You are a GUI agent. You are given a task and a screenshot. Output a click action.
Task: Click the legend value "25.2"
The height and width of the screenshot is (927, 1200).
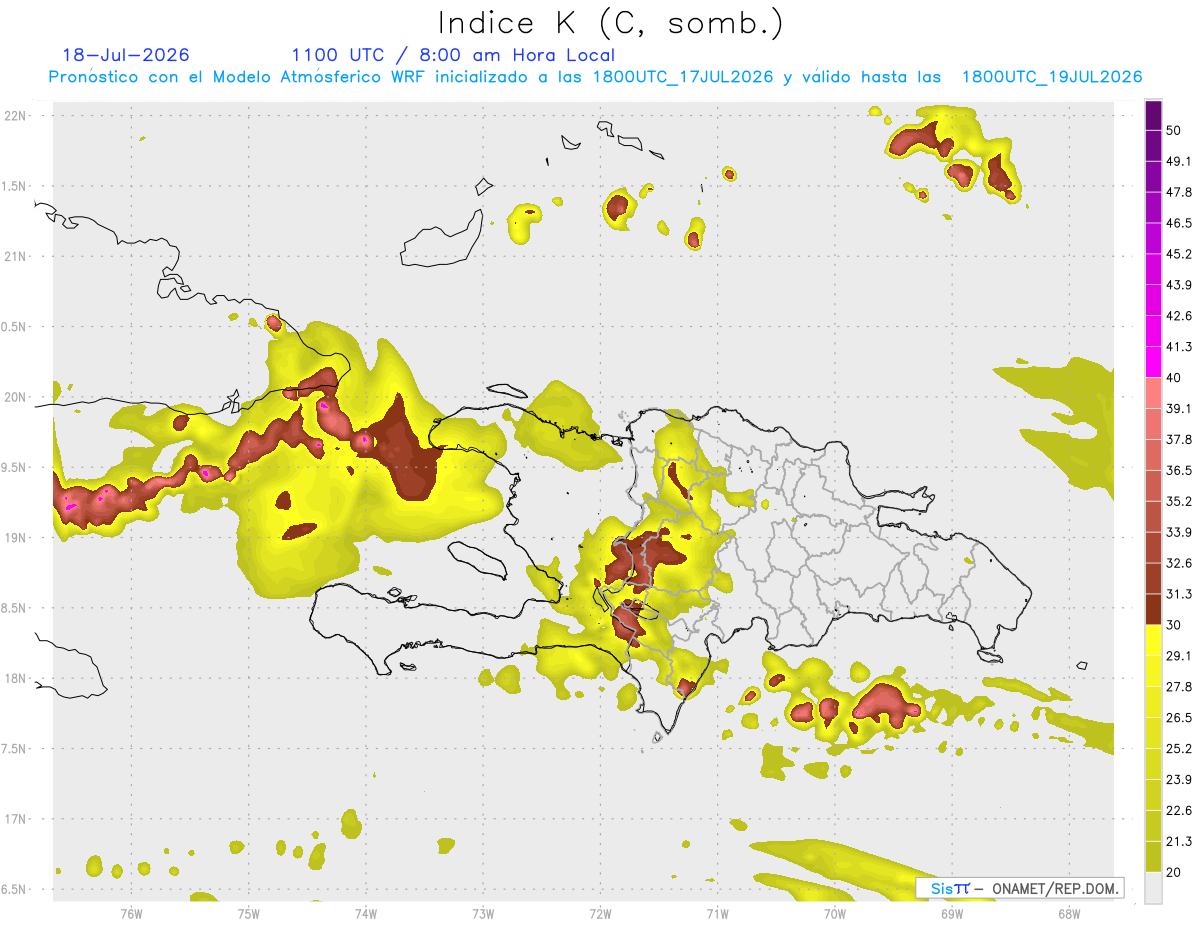click(1178, 749)
